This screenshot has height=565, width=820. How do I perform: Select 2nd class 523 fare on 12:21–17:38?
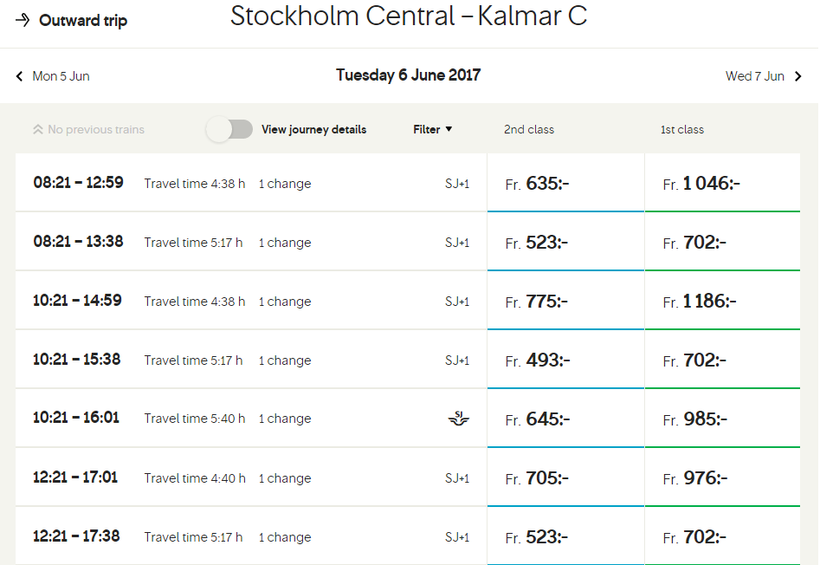tap(565, 537)
